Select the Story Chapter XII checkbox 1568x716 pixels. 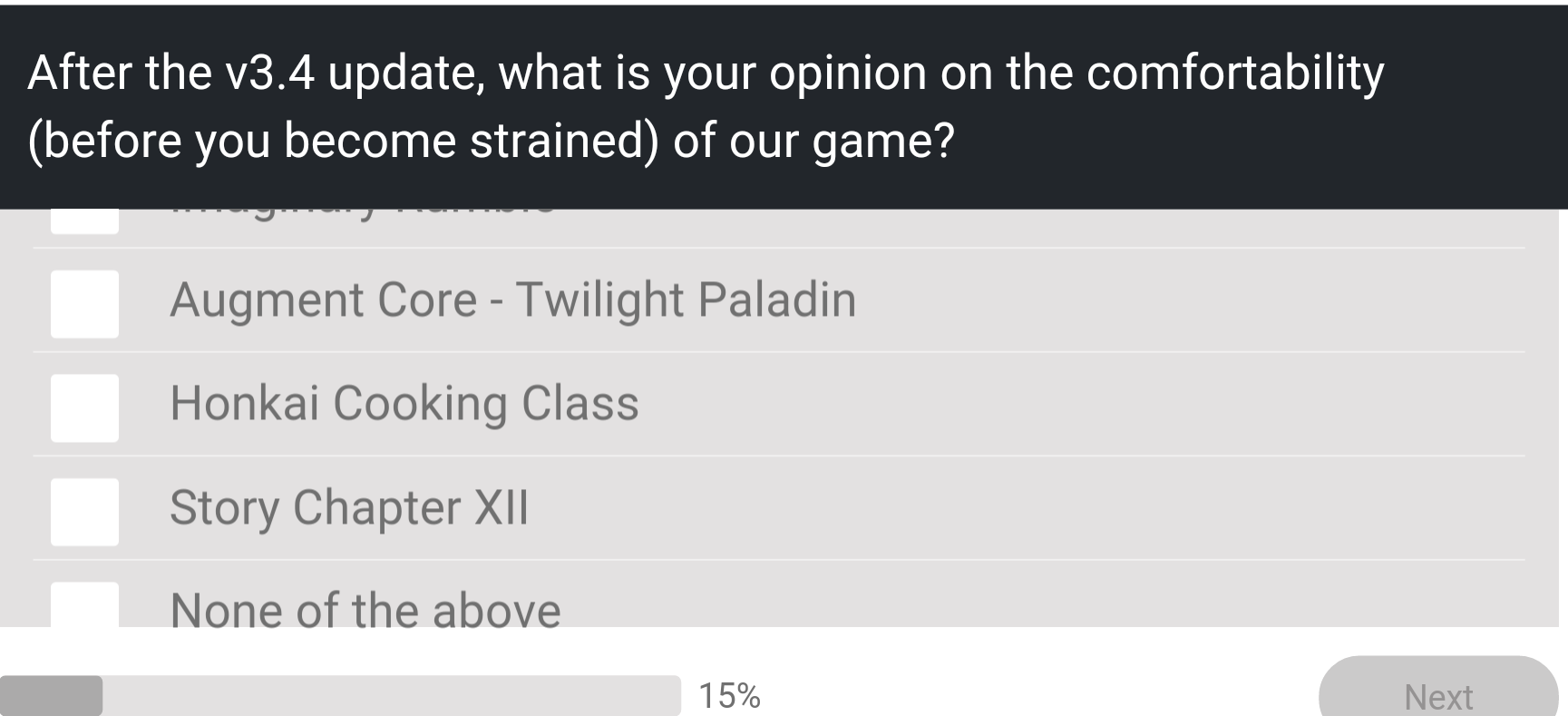tap(84, 512)
